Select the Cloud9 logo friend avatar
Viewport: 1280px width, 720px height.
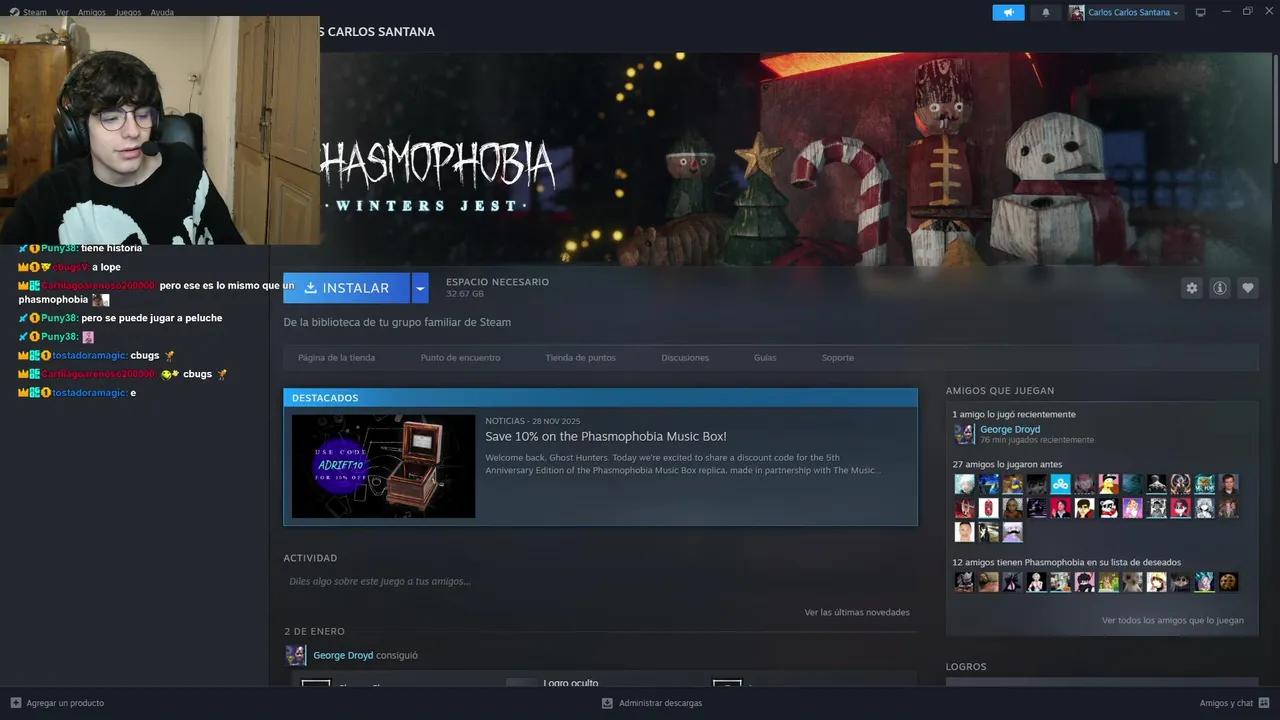click(x=1060, y=484)
